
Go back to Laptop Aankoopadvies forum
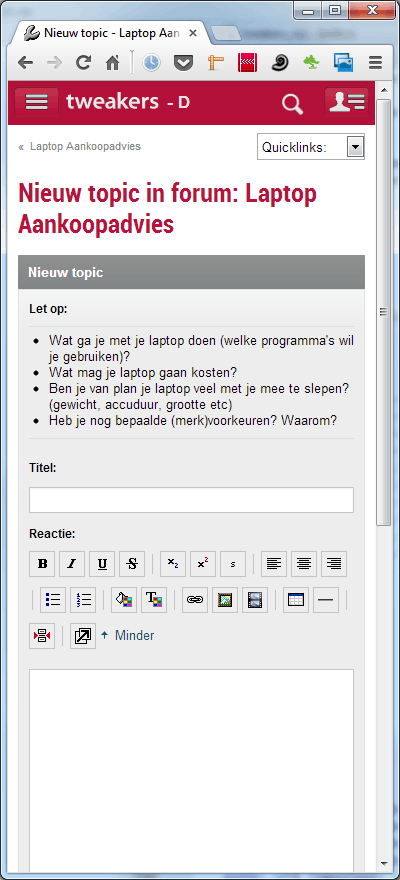(x=85, y=146)
